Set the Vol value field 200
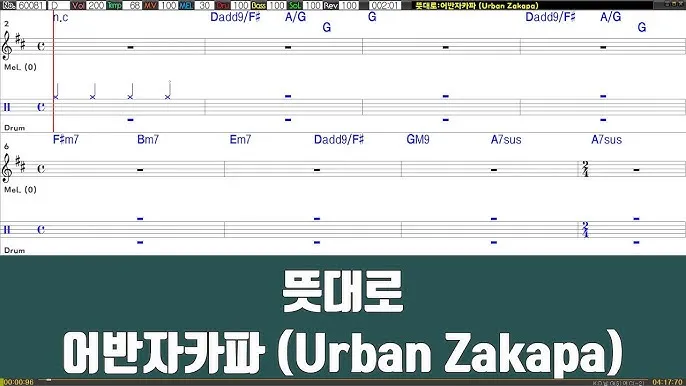Screen dimensions: 686x386 (x=95, y=5)
